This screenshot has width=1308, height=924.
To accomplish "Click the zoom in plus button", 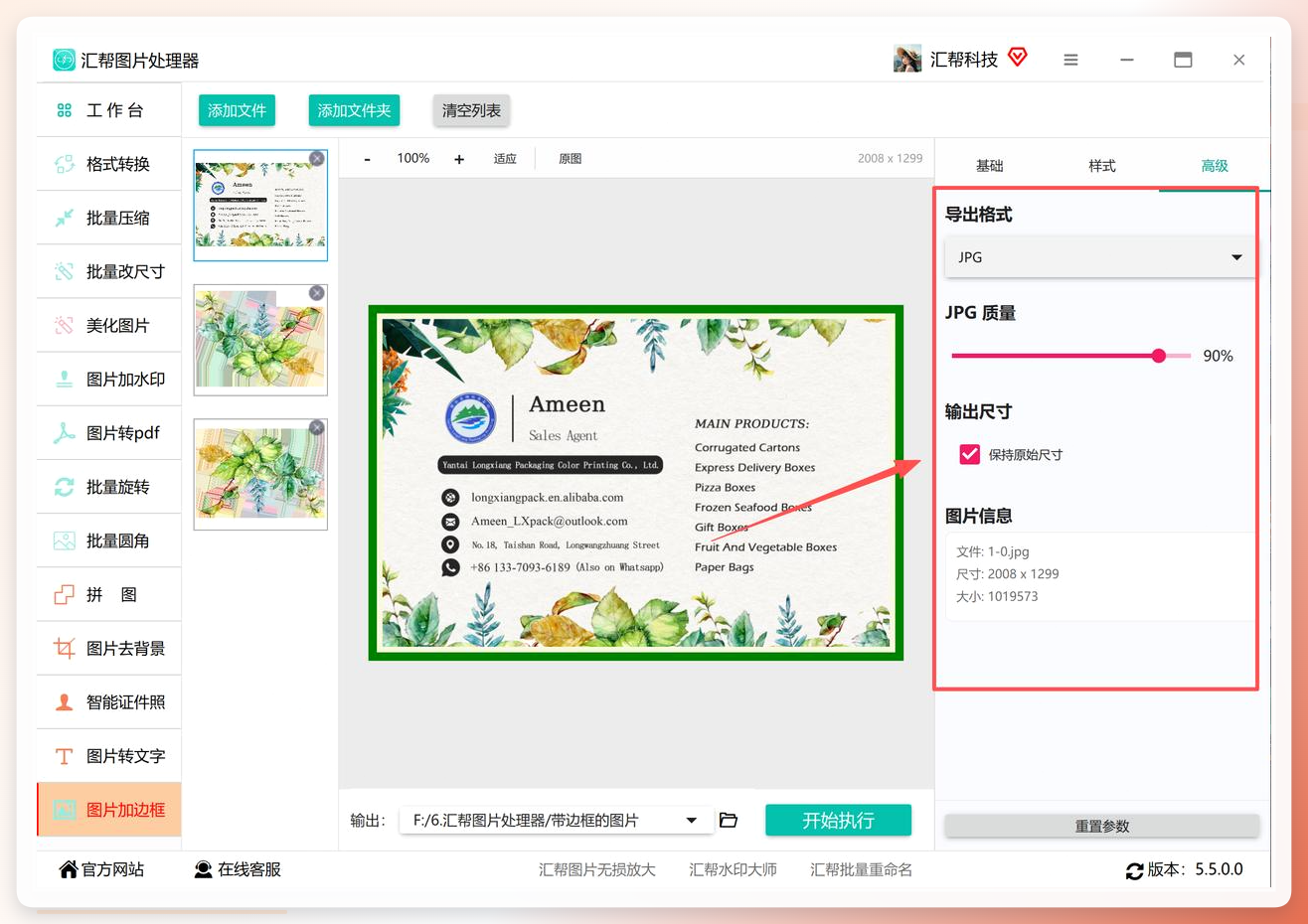I will click(x=459, y=159).
